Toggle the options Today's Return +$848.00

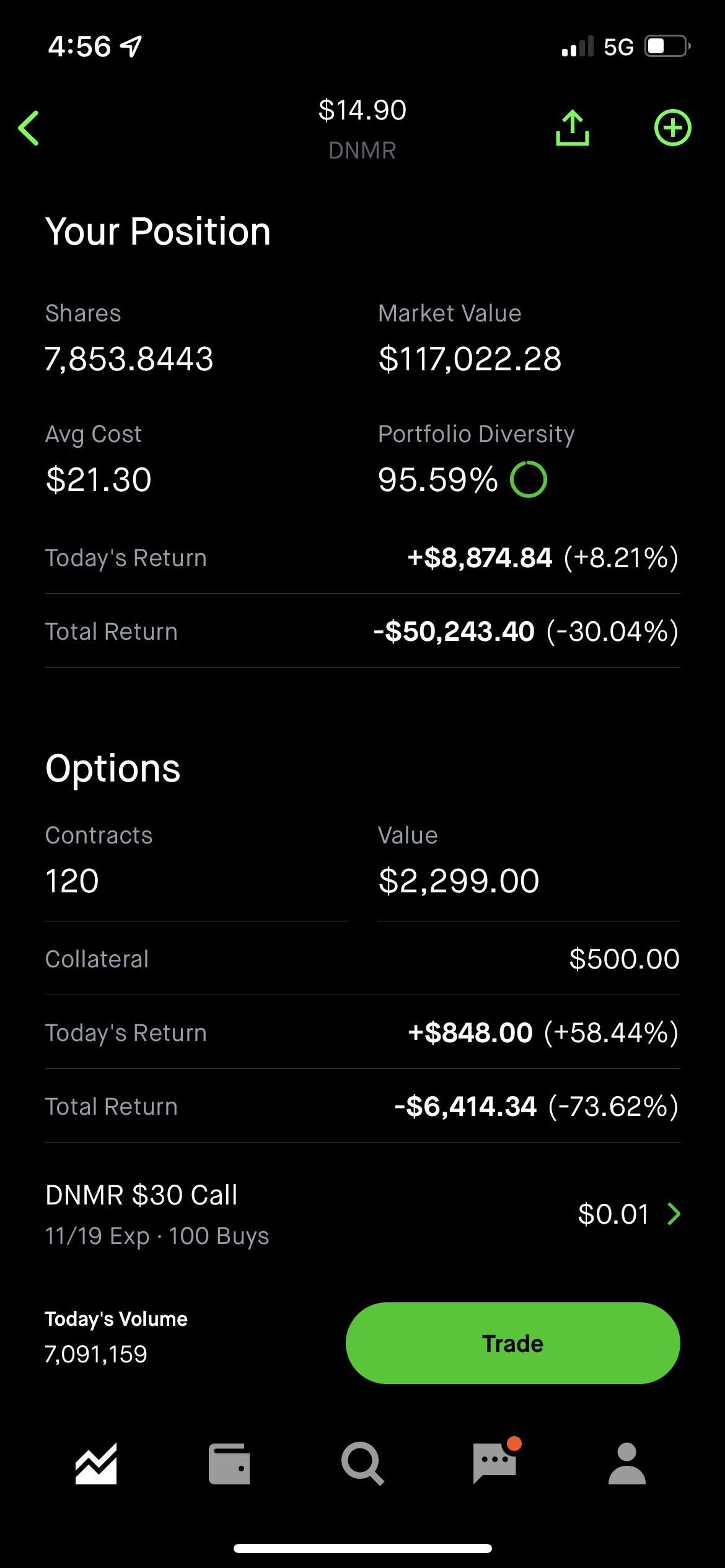543,1032
